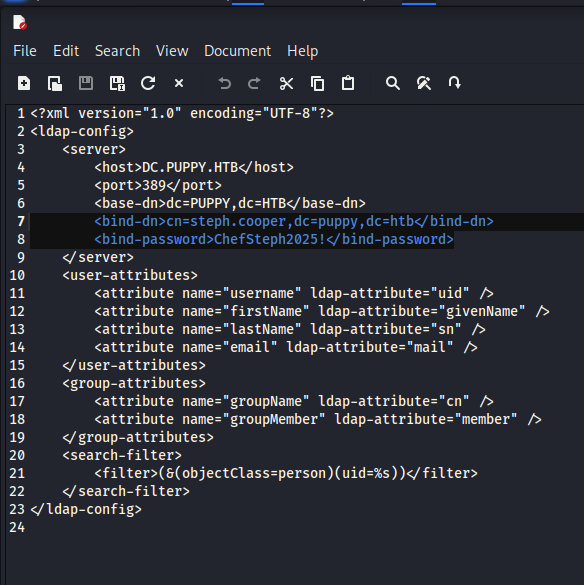Reload the current document

click(x=148, y=83)
